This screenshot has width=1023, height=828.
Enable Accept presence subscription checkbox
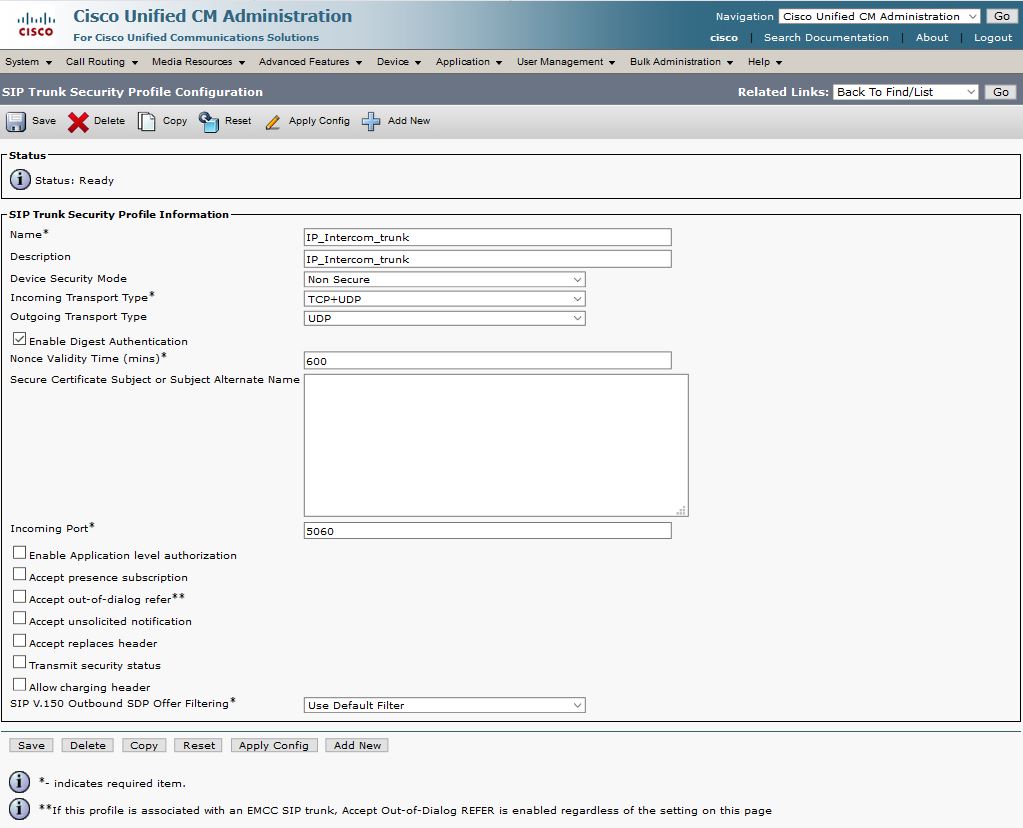[x=20, y=576]
